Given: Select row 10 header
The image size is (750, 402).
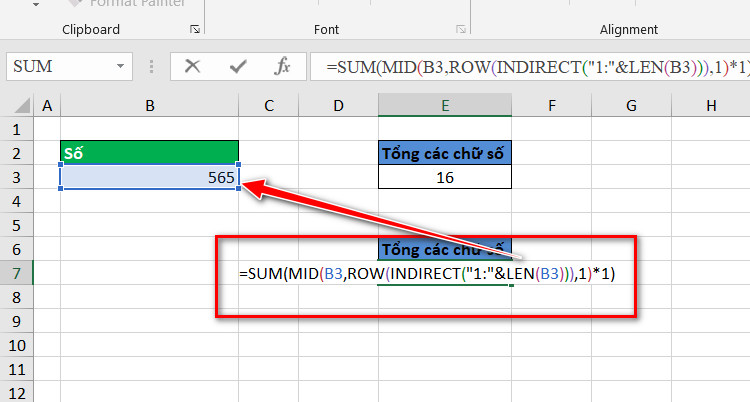Looking at the screenshot, I should pyautogui.click(x=17, y=345).
